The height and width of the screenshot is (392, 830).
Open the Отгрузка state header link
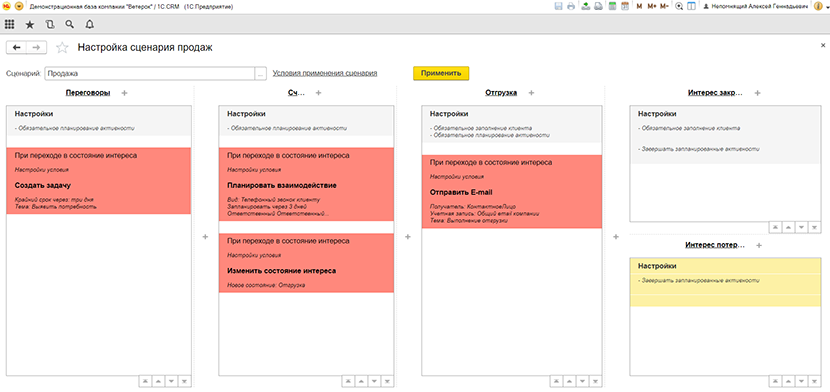(501, 93)
